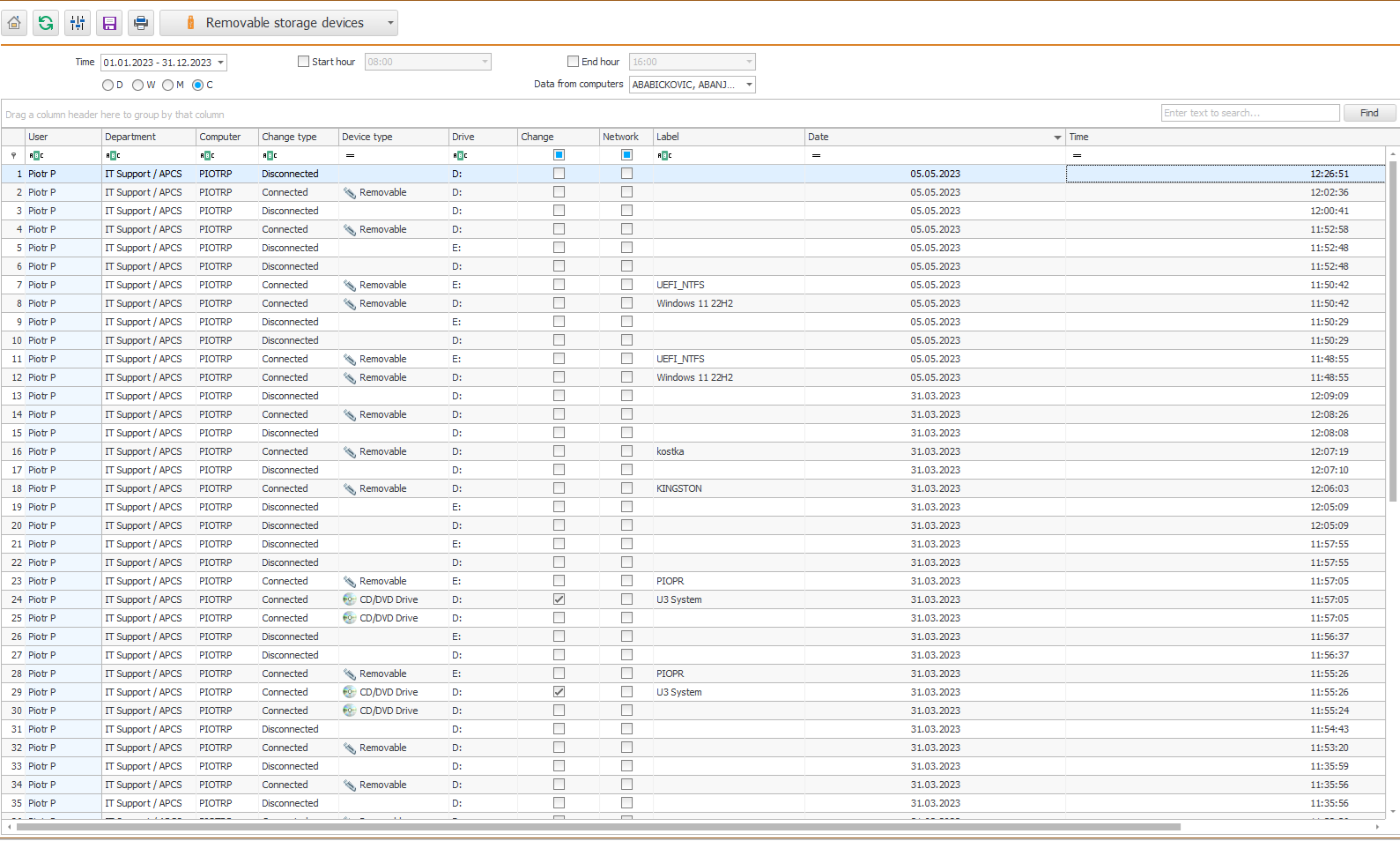
Task: Click the Device type equals filter icon
Action: 350,155
